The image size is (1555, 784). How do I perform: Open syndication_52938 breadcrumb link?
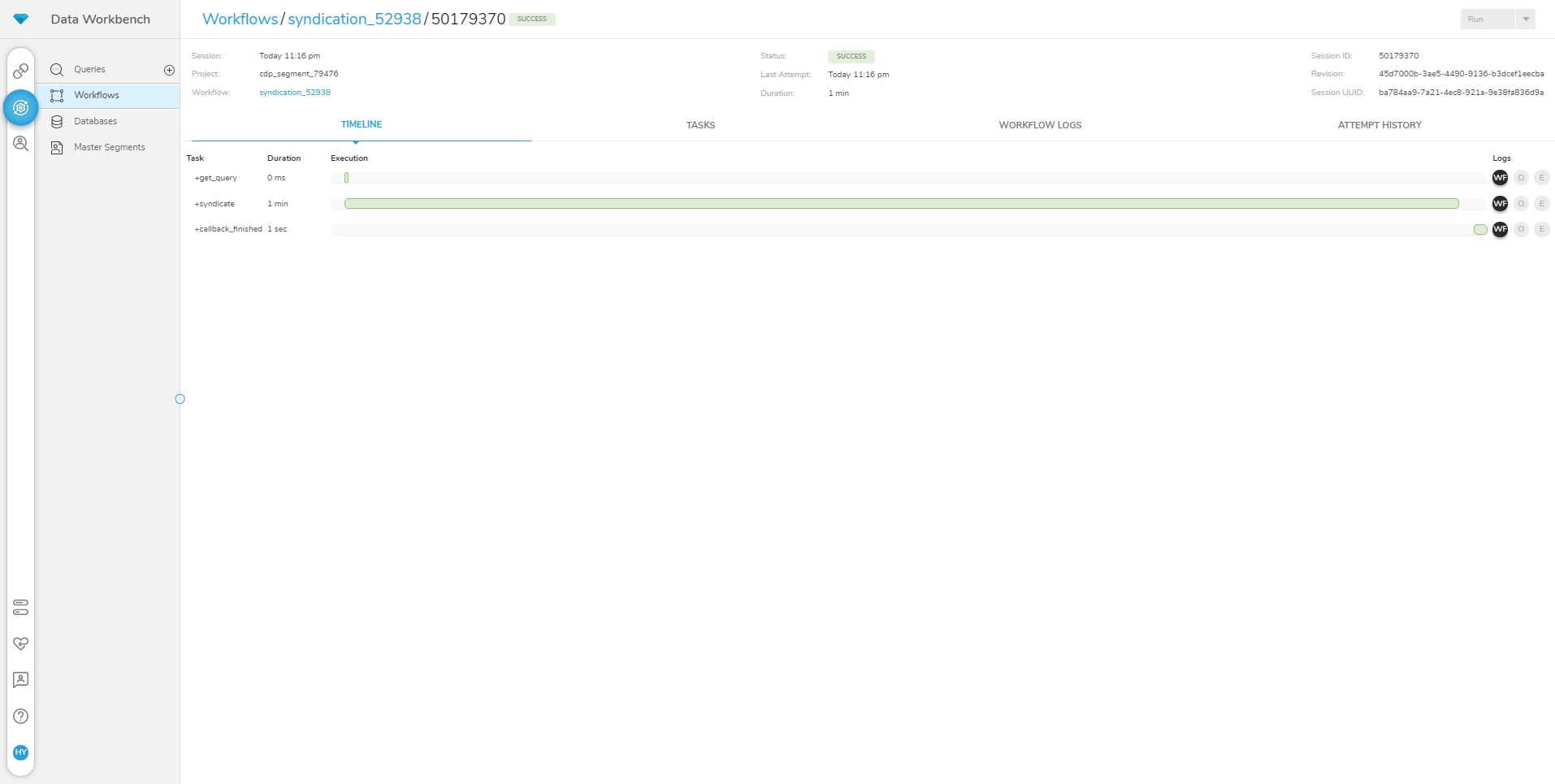(354, 19)
